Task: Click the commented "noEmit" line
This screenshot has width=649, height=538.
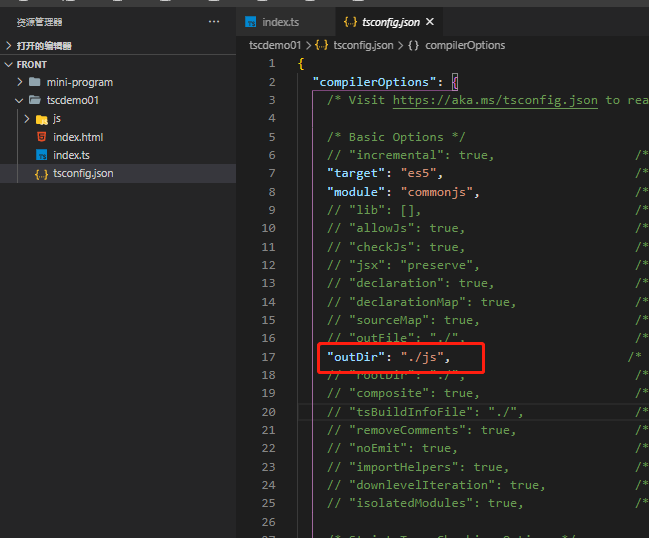Action: [392, 448]
